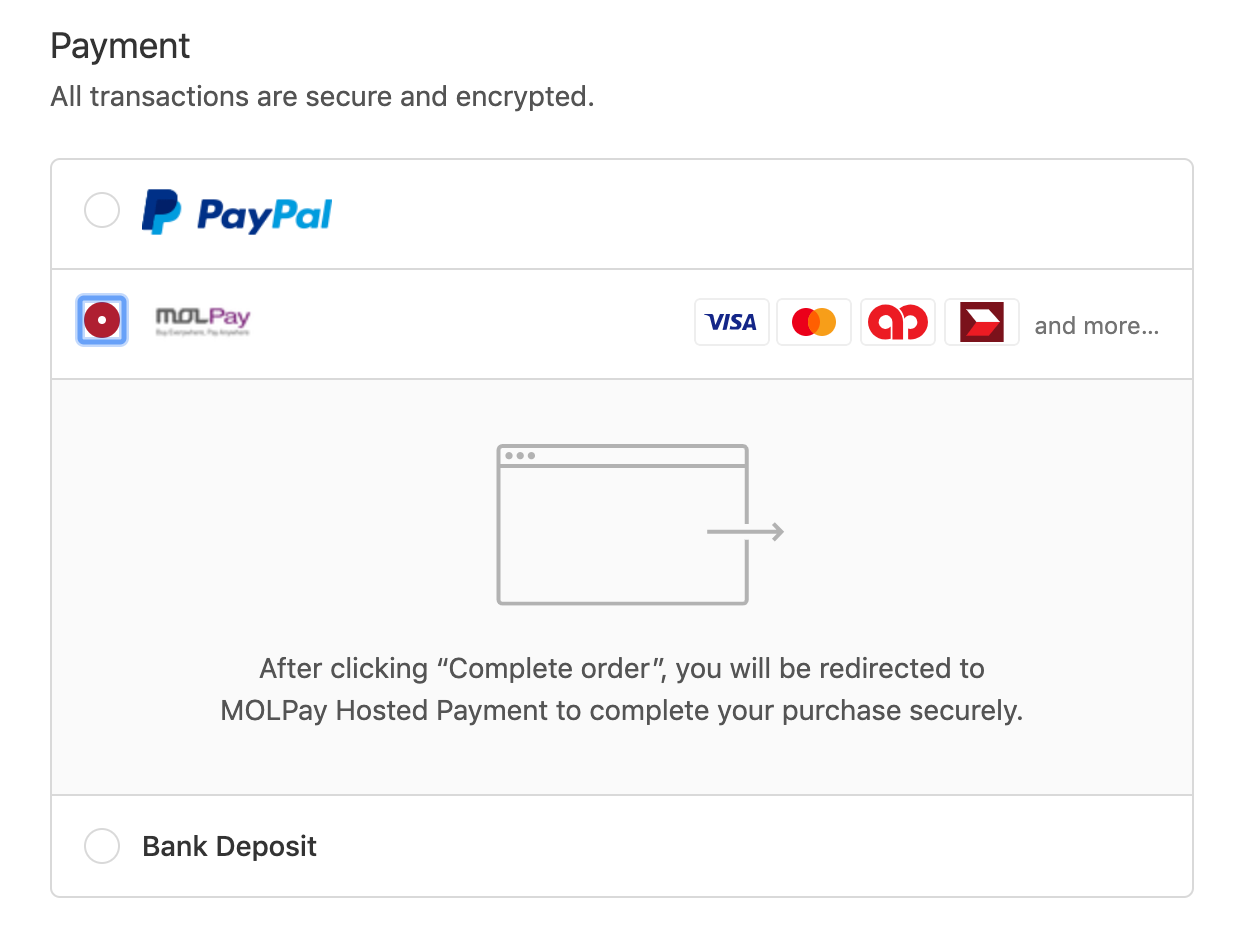Expand 'and more...' to see additional cards
This screenshot has height=932, width=1252.
click(1096, 325)
